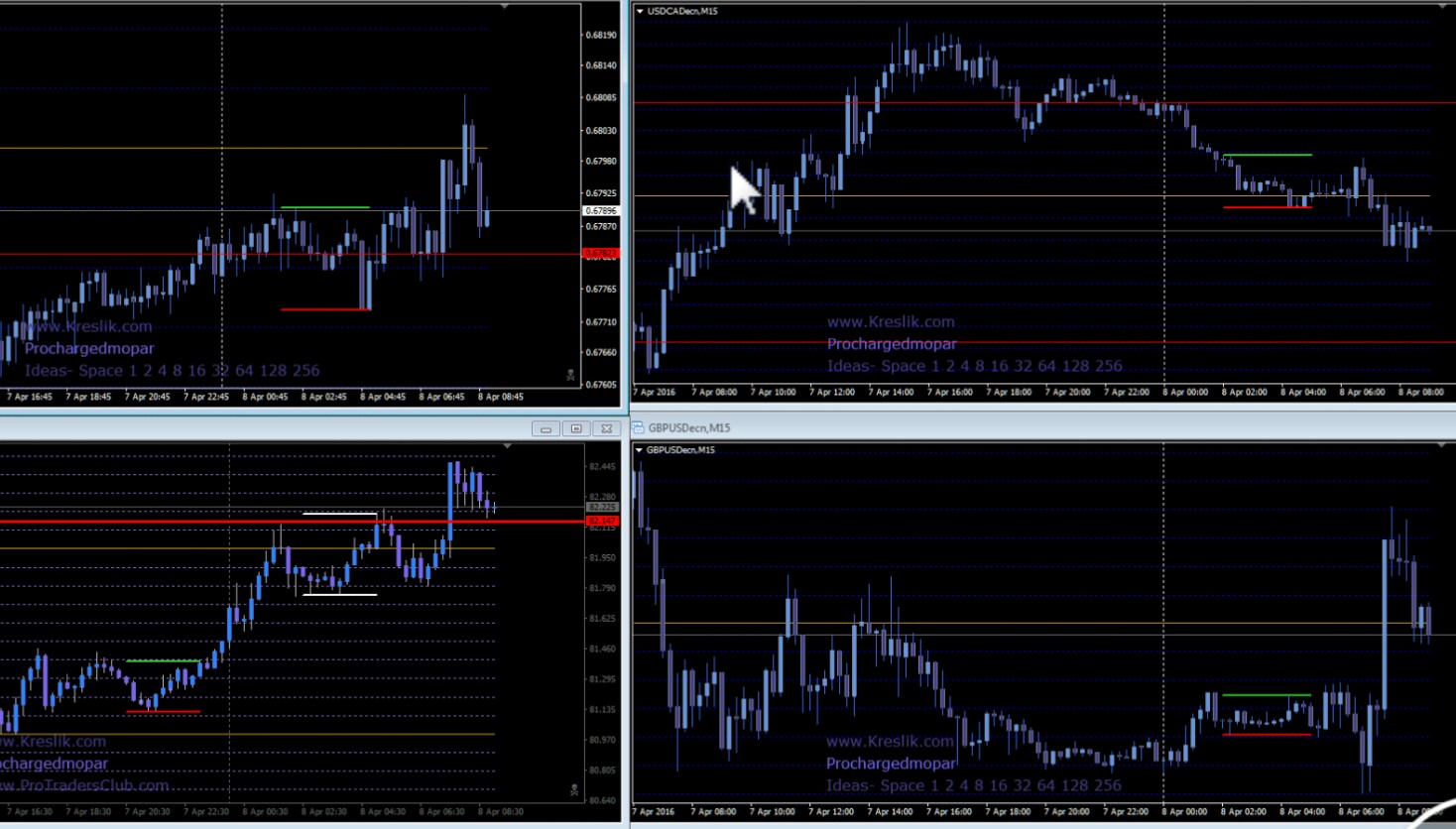Viewport: 1456px width, 829px height.
Task: Restore the bottom-left chart window
Action: [576, 428]
